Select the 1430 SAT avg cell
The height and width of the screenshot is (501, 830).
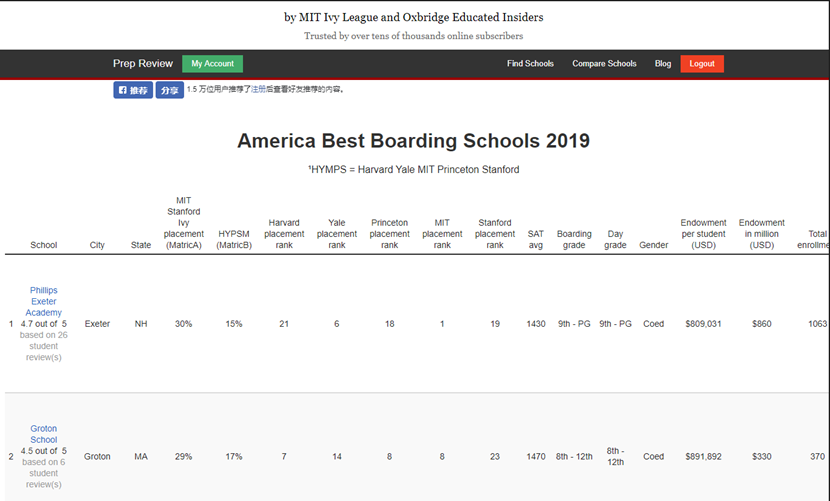pyautogui.click(x=536, y=324)
